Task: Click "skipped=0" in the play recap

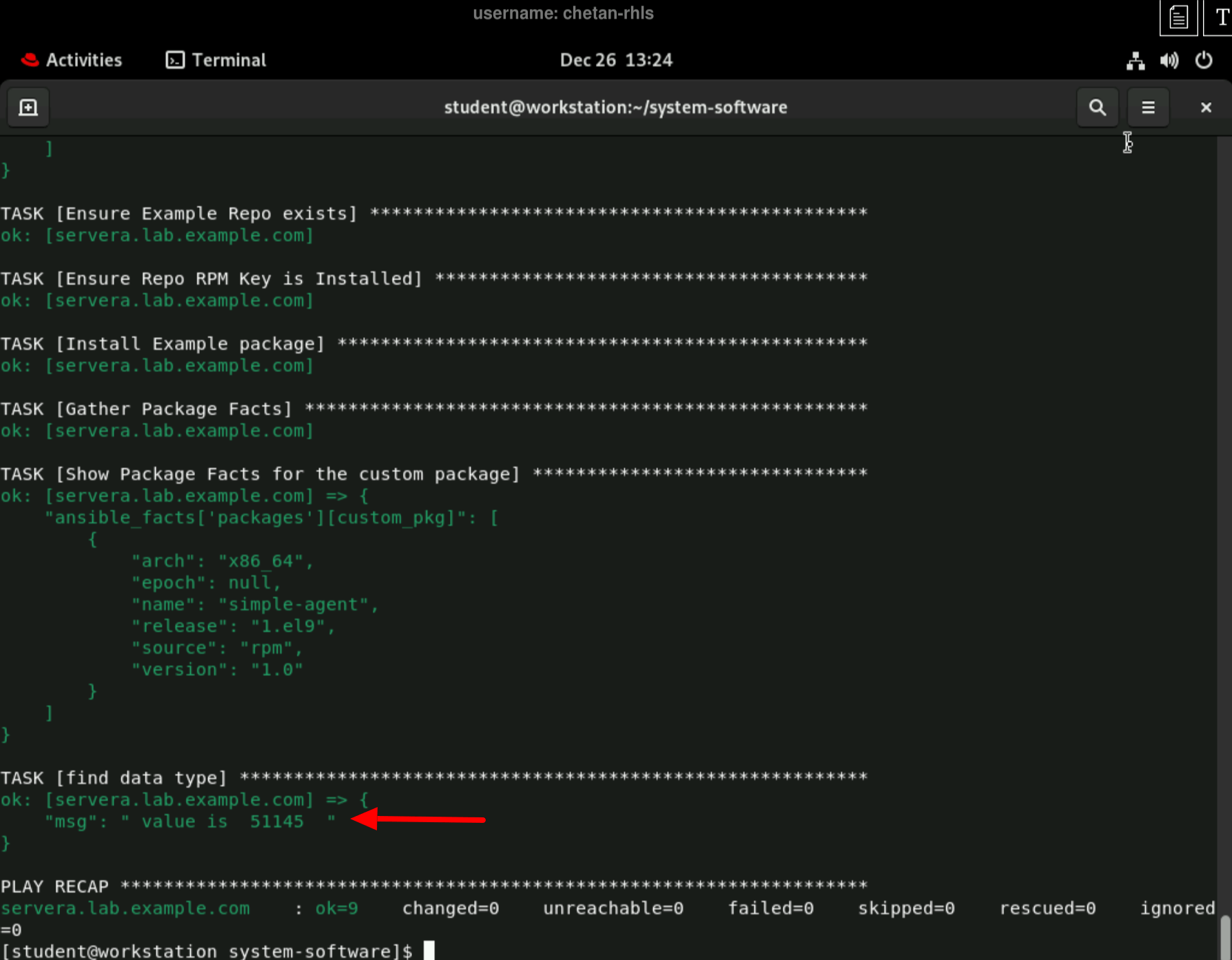Action: (907, 908)
